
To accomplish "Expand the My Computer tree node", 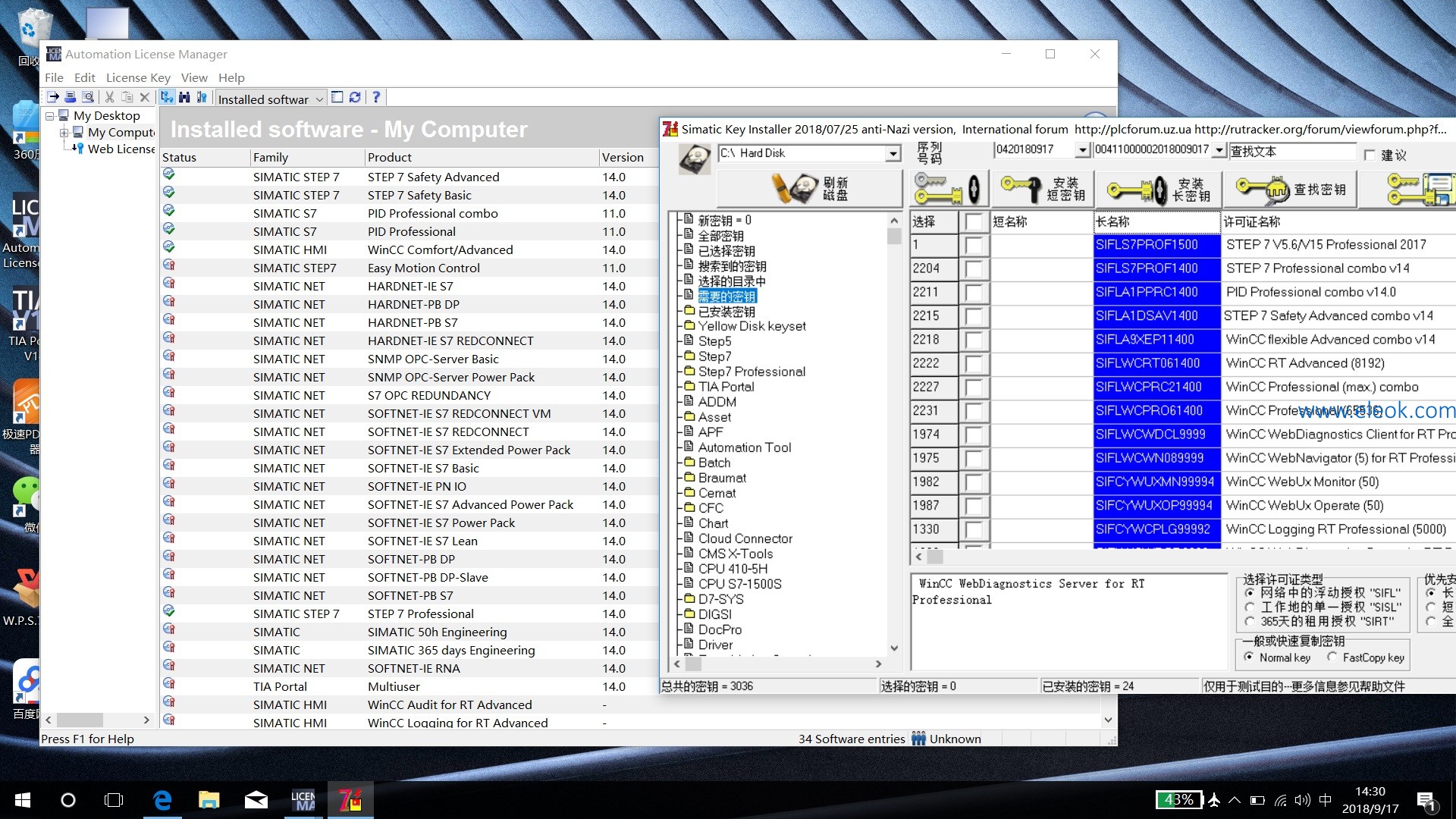I will (x=64, y=133).
